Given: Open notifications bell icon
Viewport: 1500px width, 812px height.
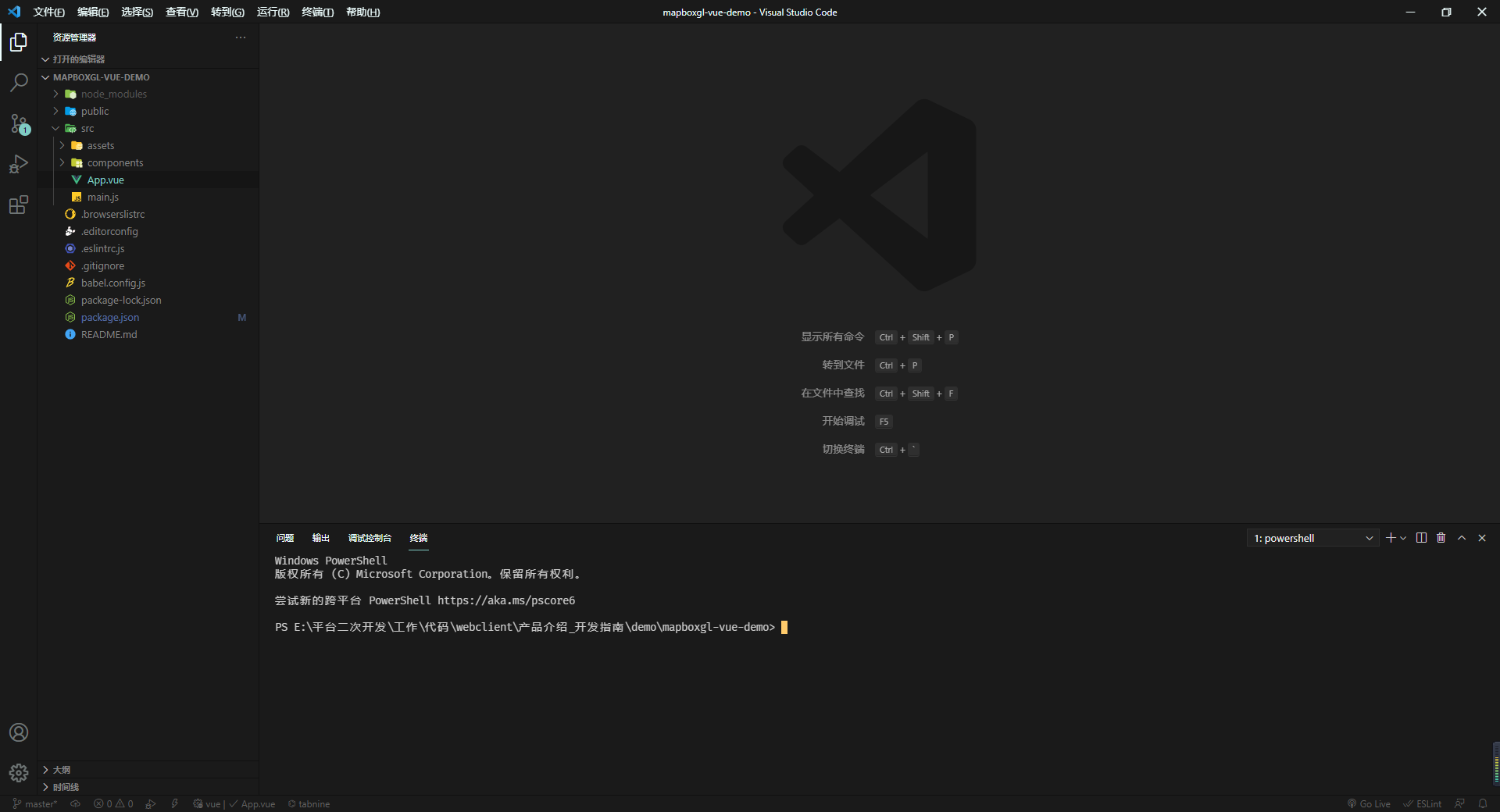Looking at the screenshot, I should (x=1483, y=804).
